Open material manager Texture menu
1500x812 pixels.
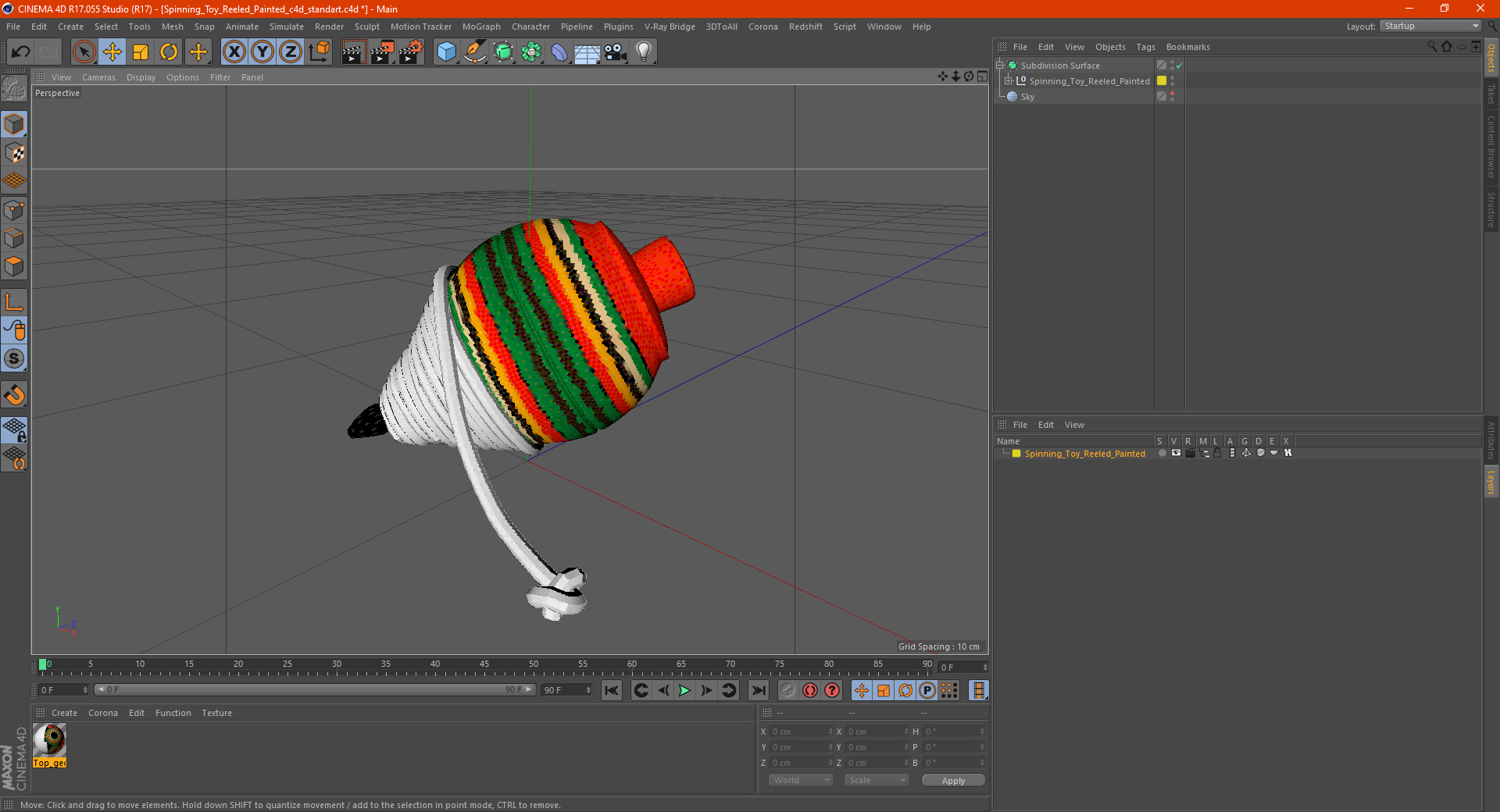pos(216,713)
